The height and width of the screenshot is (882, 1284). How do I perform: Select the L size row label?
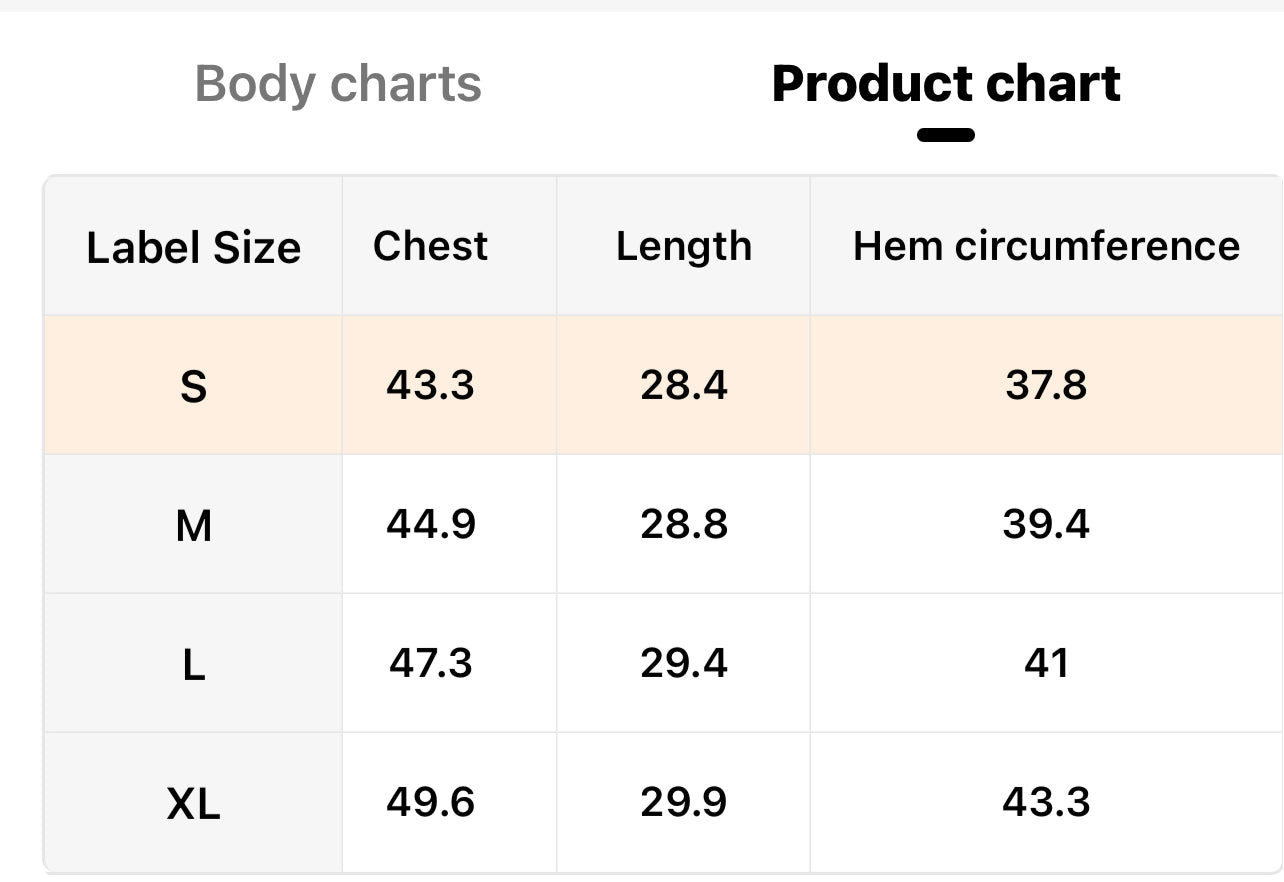[193, 664]
